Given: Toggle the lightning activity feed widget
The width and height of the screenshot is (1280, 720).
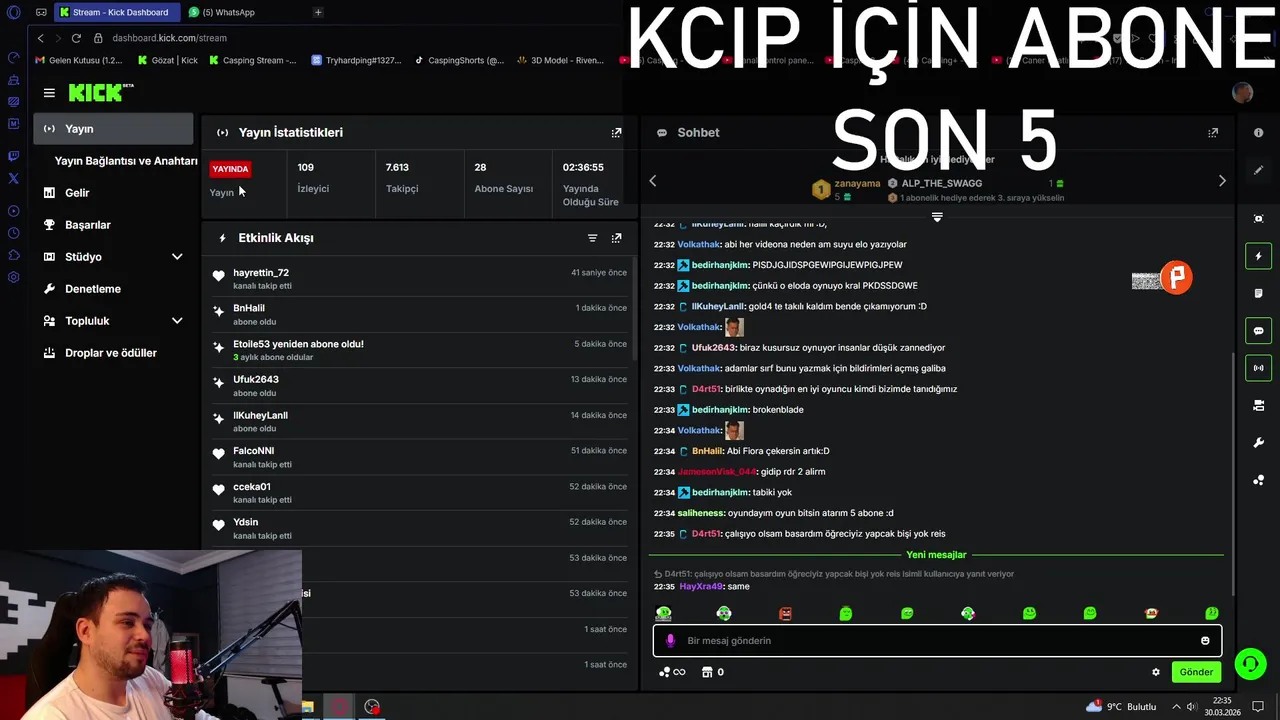Looking at the screenshot, I should click(x=1258, y=256).
